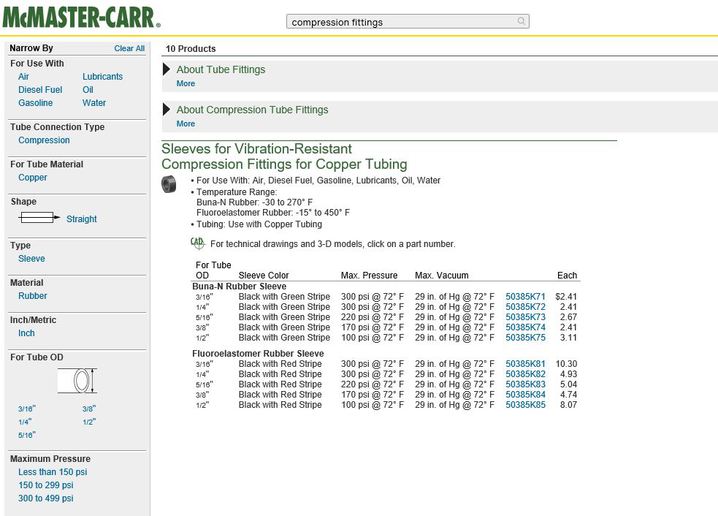Click the search magnifier icon
The width and height of the screenshot is (718, 516).
click(x=521, y=21)
